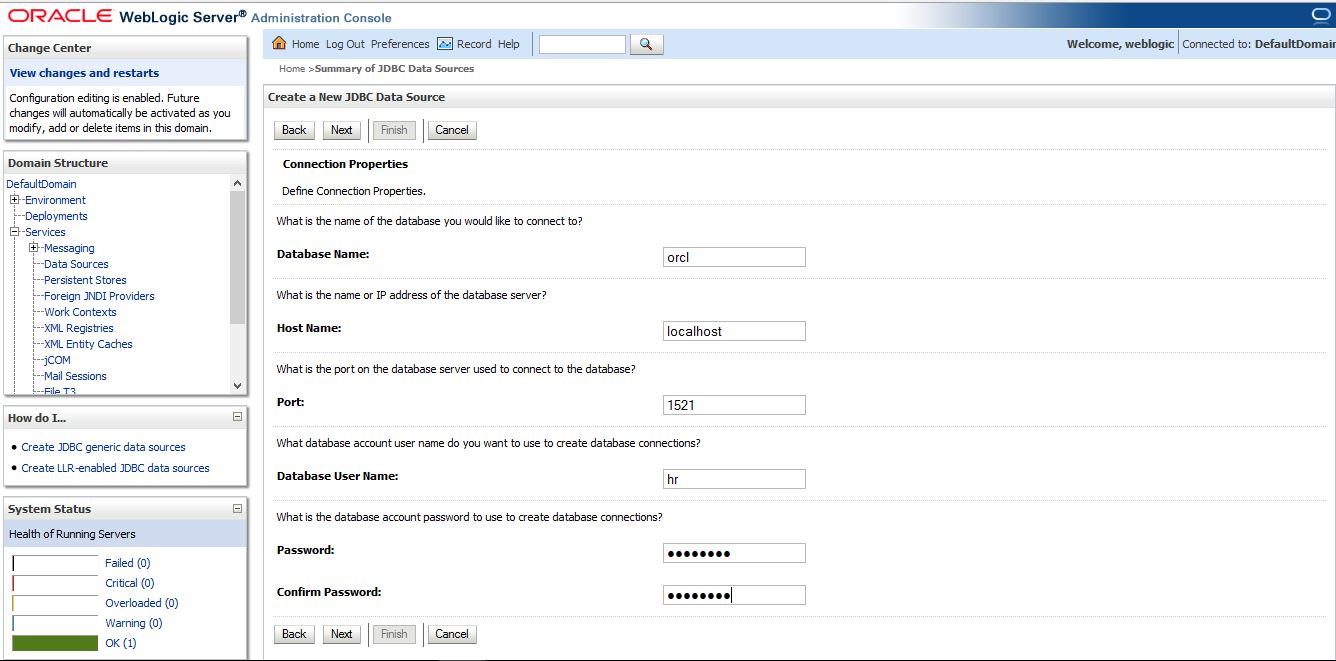Viewport: 1336px width, 661px height.
Task: Expand the Messaging tree node
Action: coord(34,248)
